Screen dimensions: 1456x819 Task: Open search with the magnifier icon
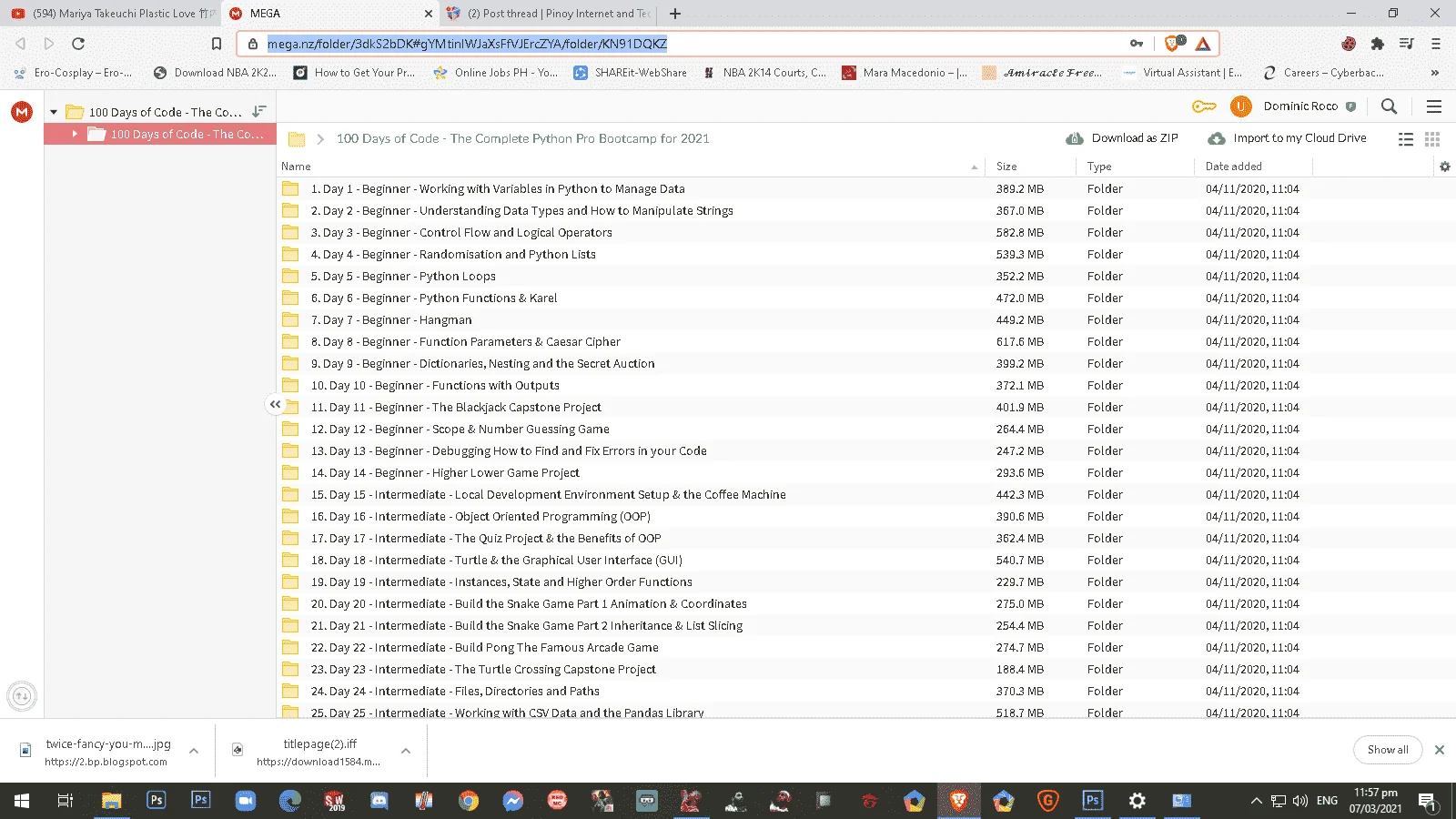point(1389,106)
